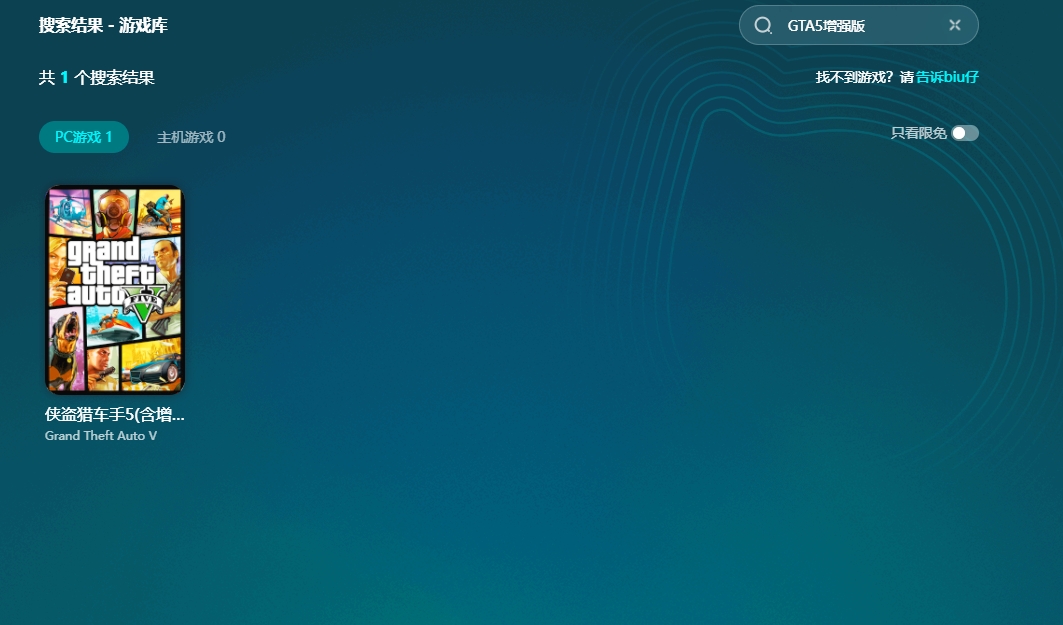Select the PC游戏 1 tab
This screenshot has width=1063, height=625.
(x=83, y=137)
